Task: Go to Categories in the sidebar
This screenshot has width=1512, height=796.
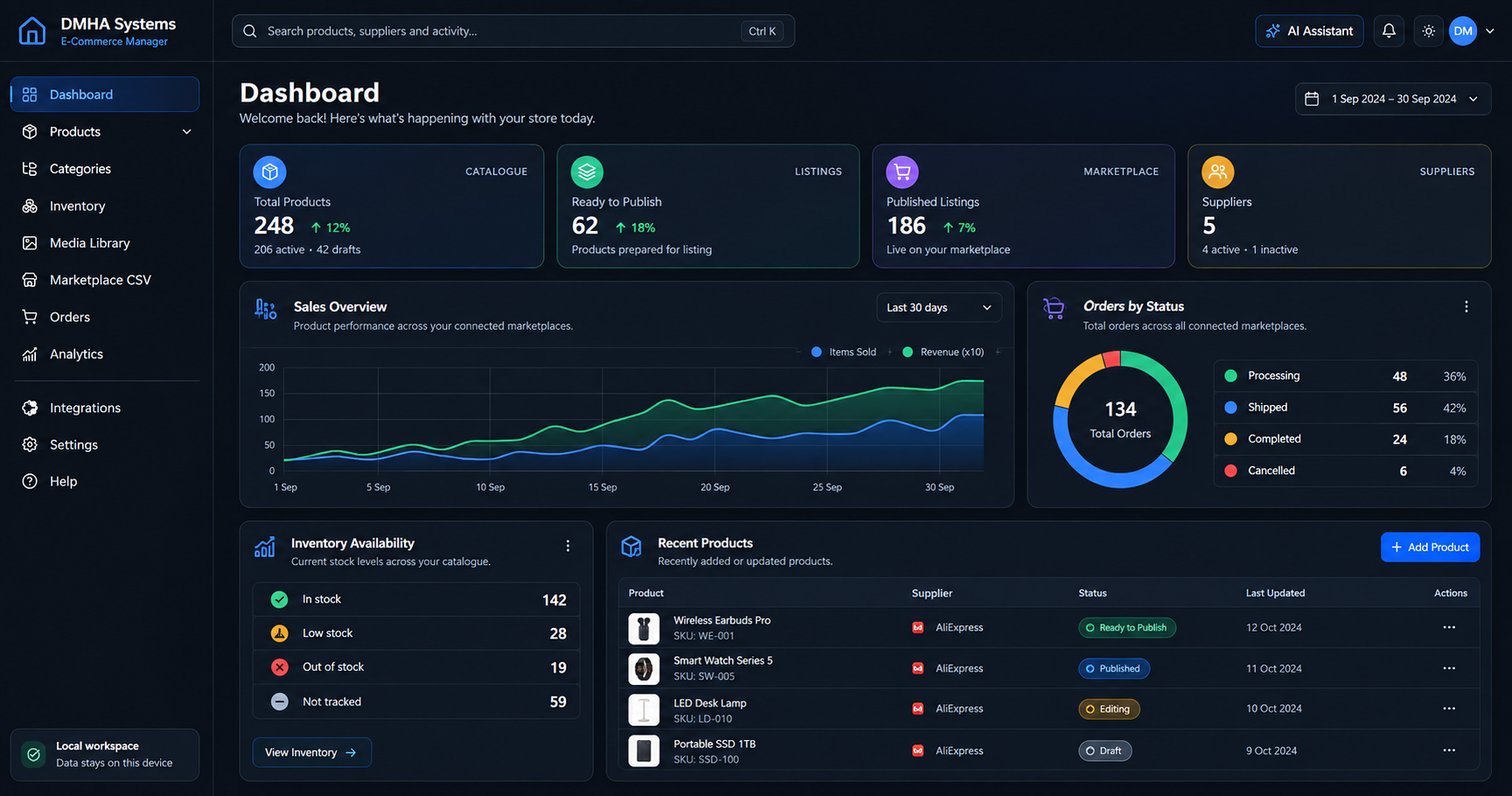Action: (105, 169)
